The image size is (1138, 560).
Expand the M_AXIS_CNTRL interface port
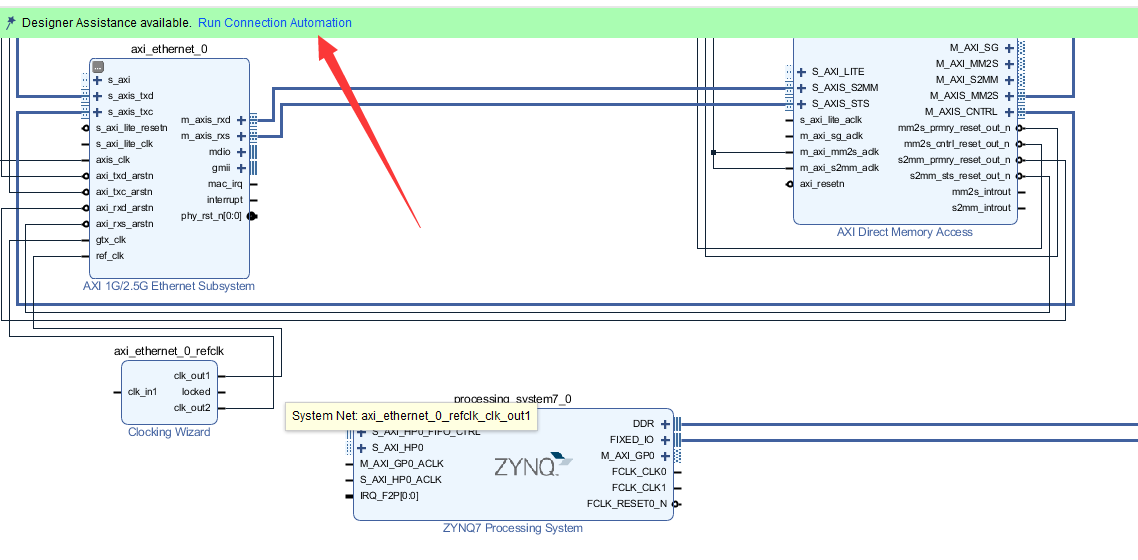click(1009, 112)
